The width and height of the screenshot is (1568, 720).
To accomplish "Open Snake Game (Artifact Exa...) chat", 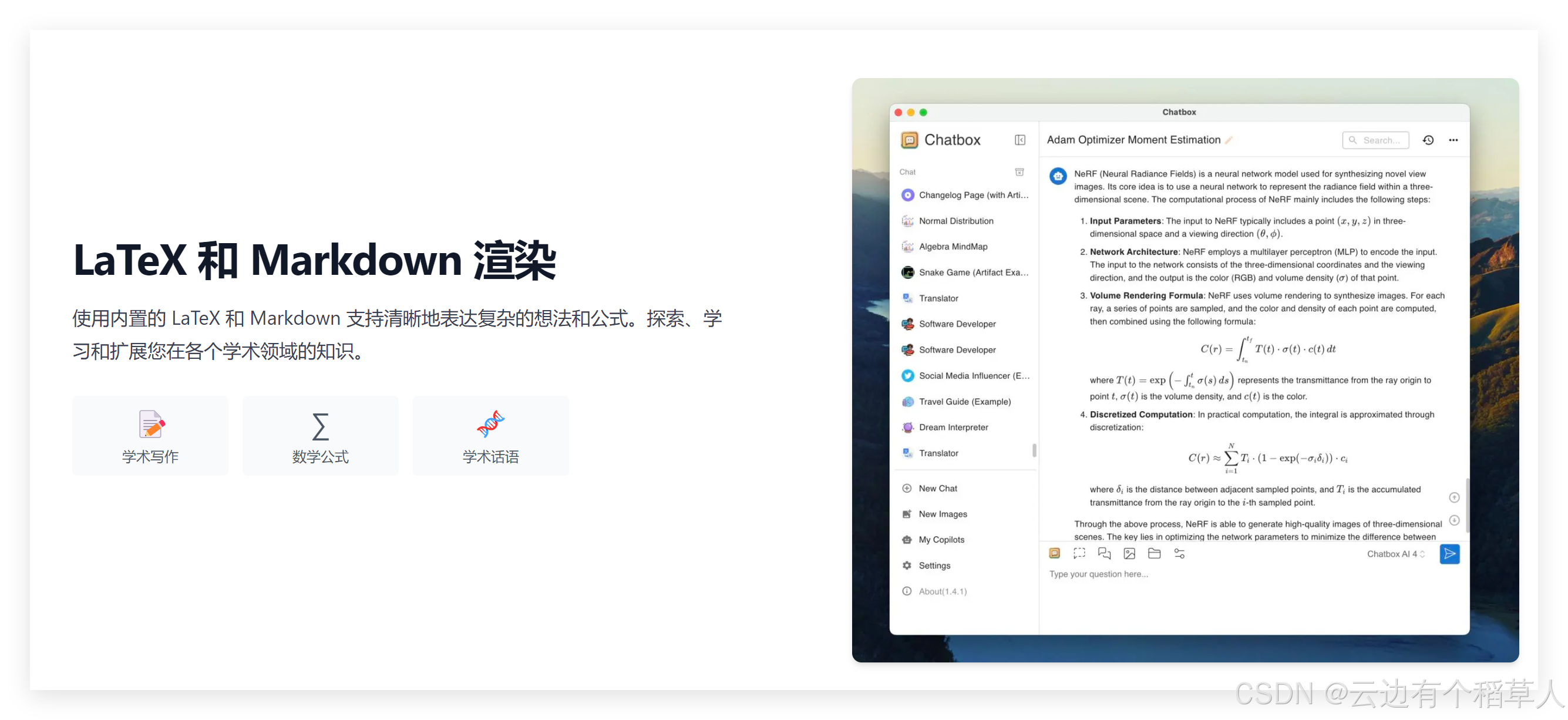I will coord(965,272).
